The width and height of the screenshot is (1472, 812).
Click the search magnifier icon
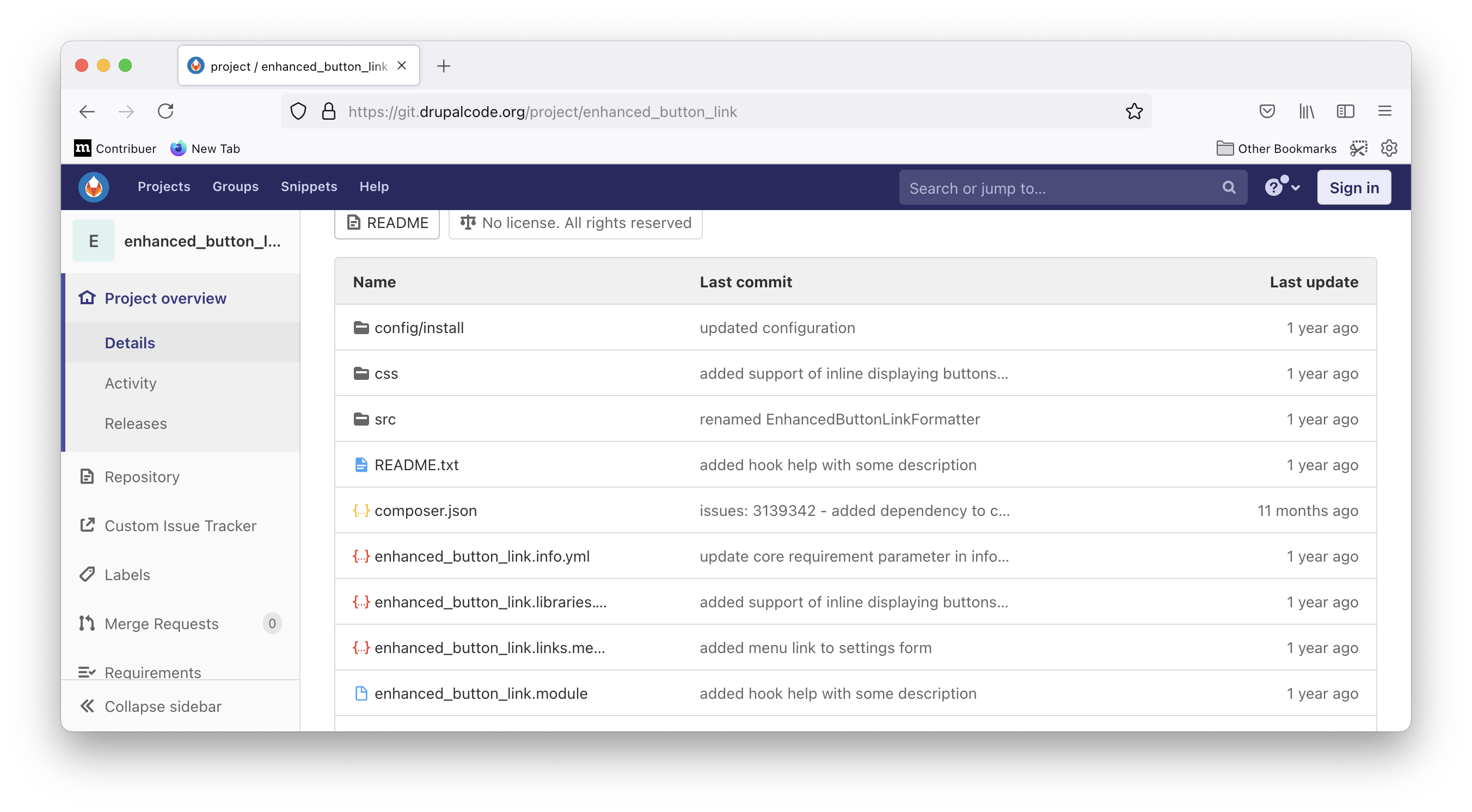(1229, 187)
